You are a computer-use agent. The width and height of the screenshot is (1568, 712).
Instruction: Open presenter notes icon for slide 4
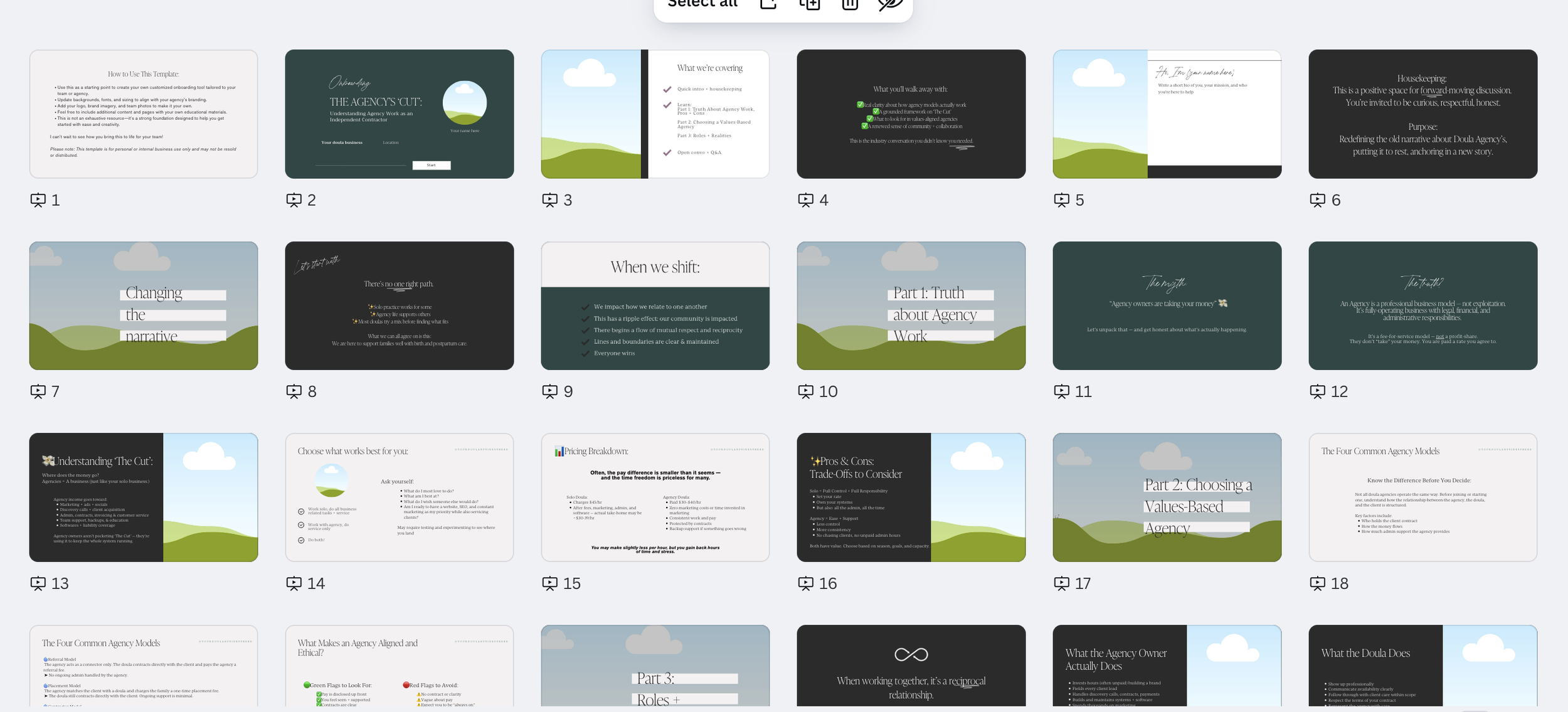pyautogui.click(x=805, y=200)
